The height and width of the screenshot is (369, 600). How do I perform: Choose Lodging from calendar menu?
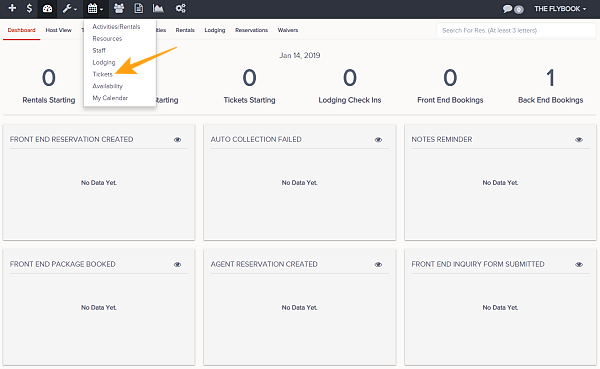coord(104,62)
